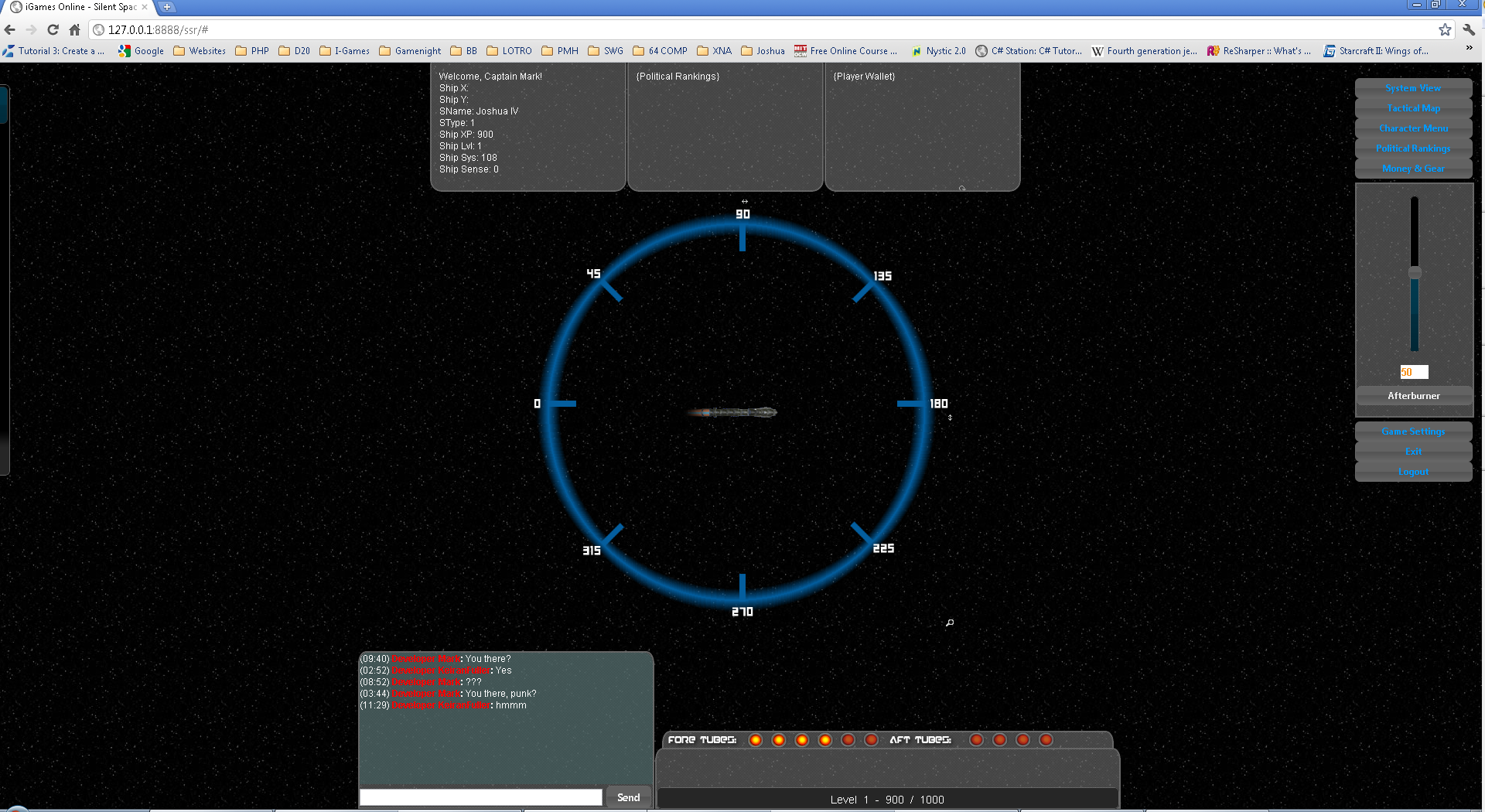Fire the first fore tube
Viewport: 1485px width, 812px height.
[756, 740]
